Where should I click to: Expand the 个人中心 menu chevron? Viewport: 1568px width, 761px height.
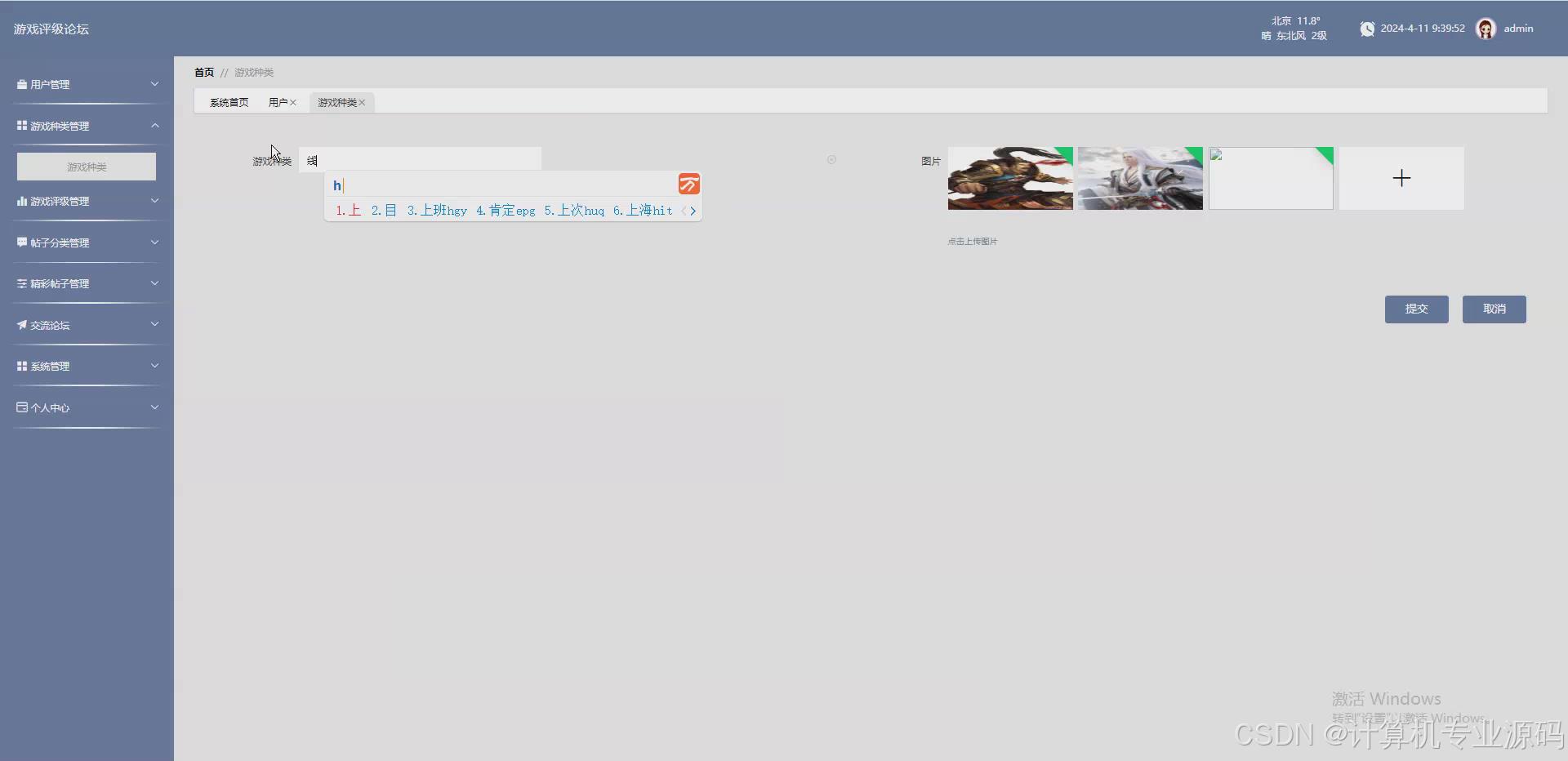click(x=154, y=407)
